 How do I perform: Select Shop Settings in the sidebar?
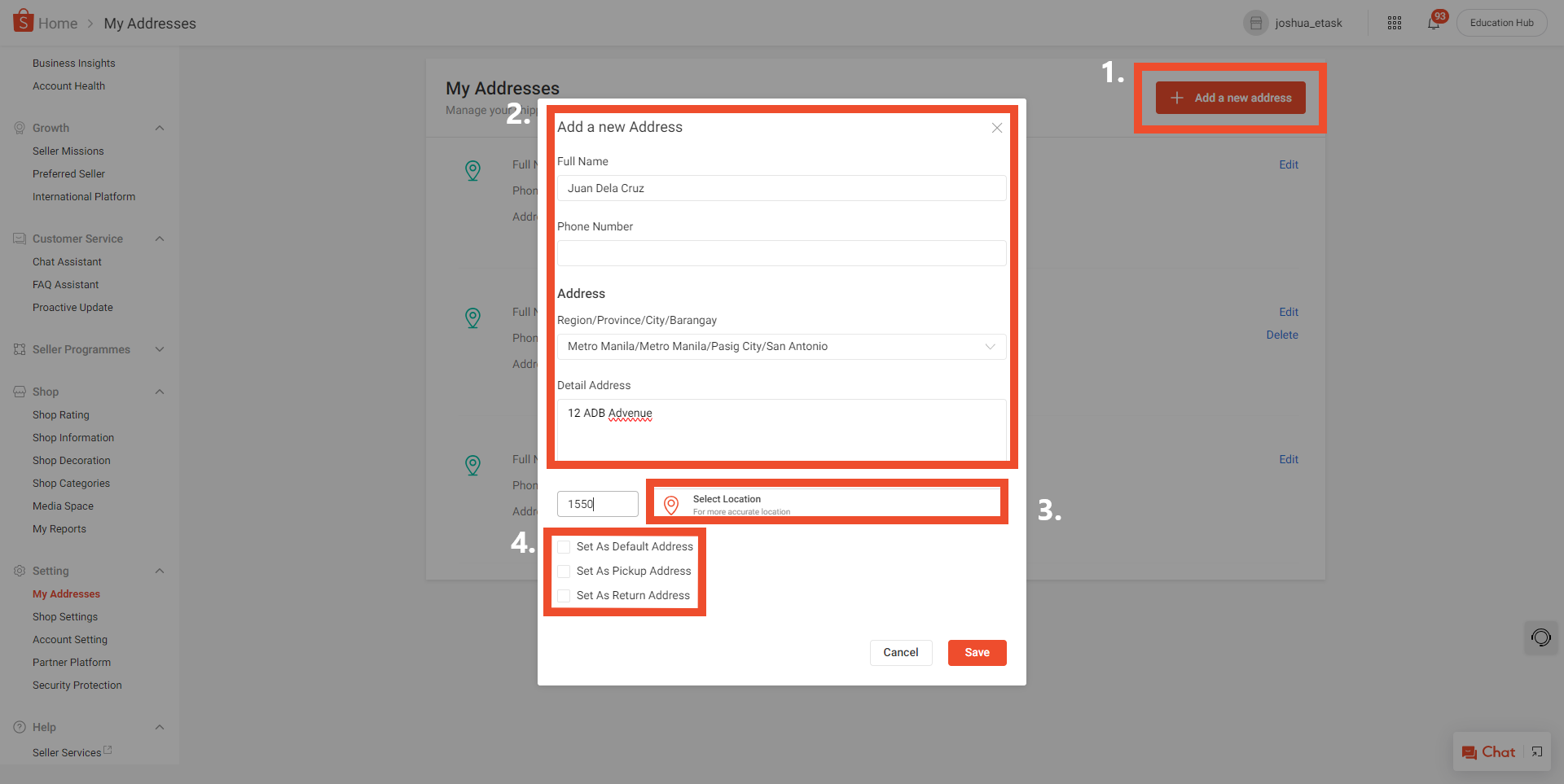pyautogui.click(x=65, y=616)
